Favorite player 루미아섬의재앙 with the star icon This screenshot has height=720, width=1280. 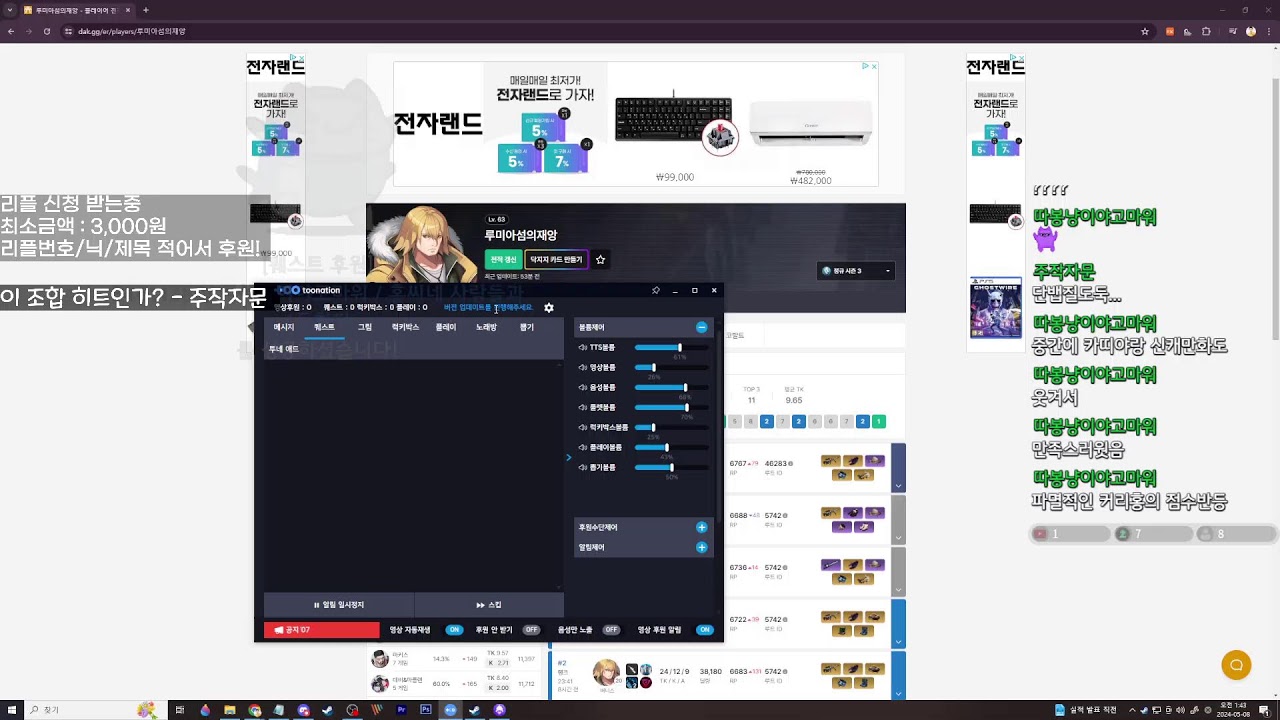coord(600,259)
